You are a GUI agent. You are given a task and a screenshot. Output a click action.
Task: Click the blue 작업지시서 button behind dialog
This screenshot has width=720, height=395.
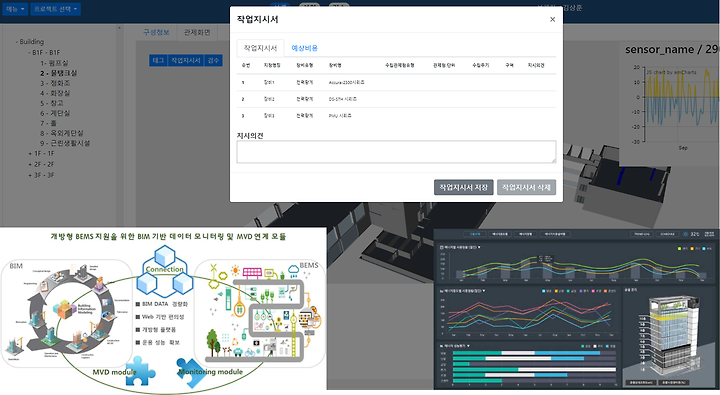(x=186, y=60)
